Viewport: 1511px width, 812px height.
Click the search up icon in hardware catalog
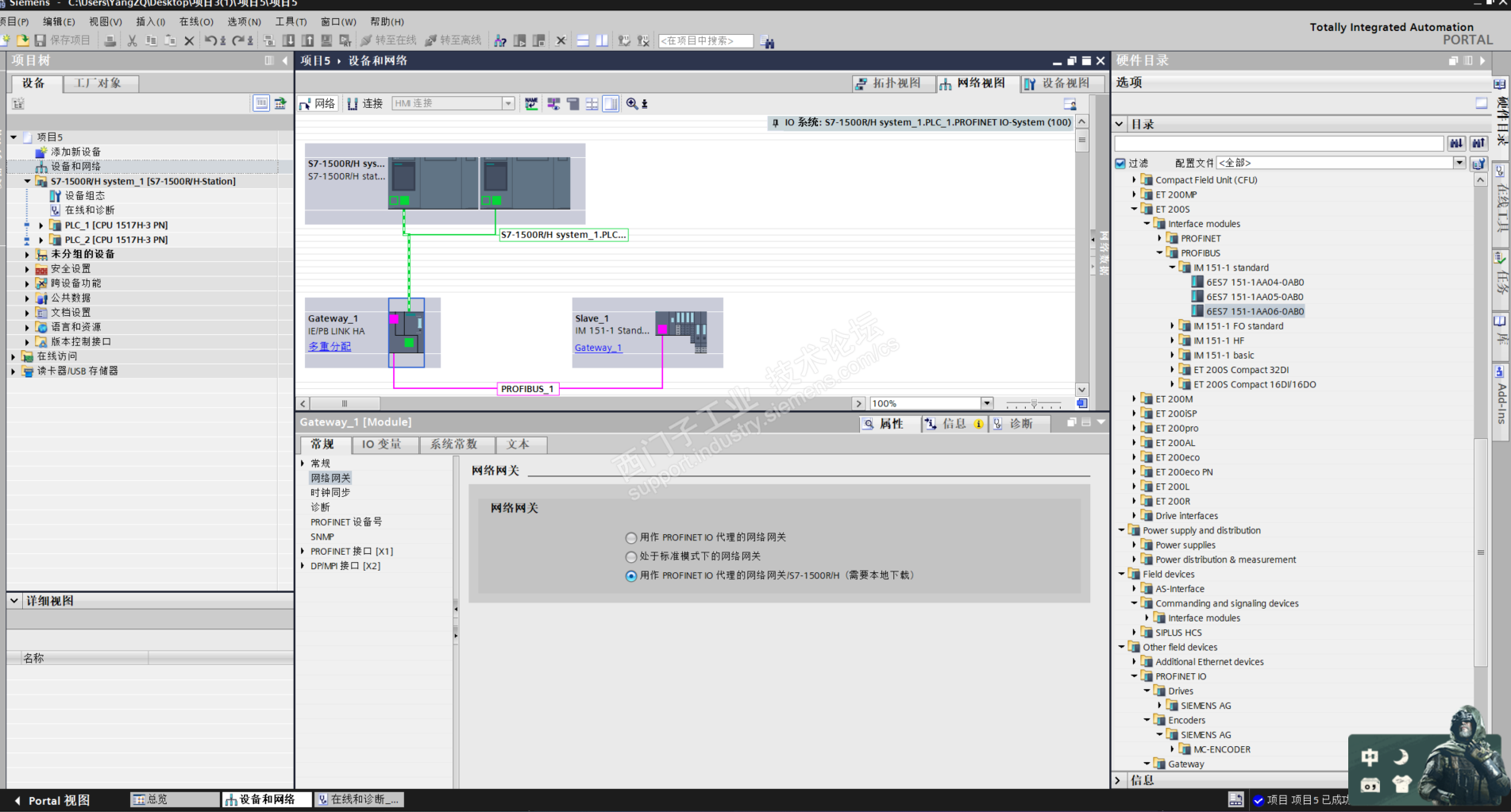point(1478,144)
